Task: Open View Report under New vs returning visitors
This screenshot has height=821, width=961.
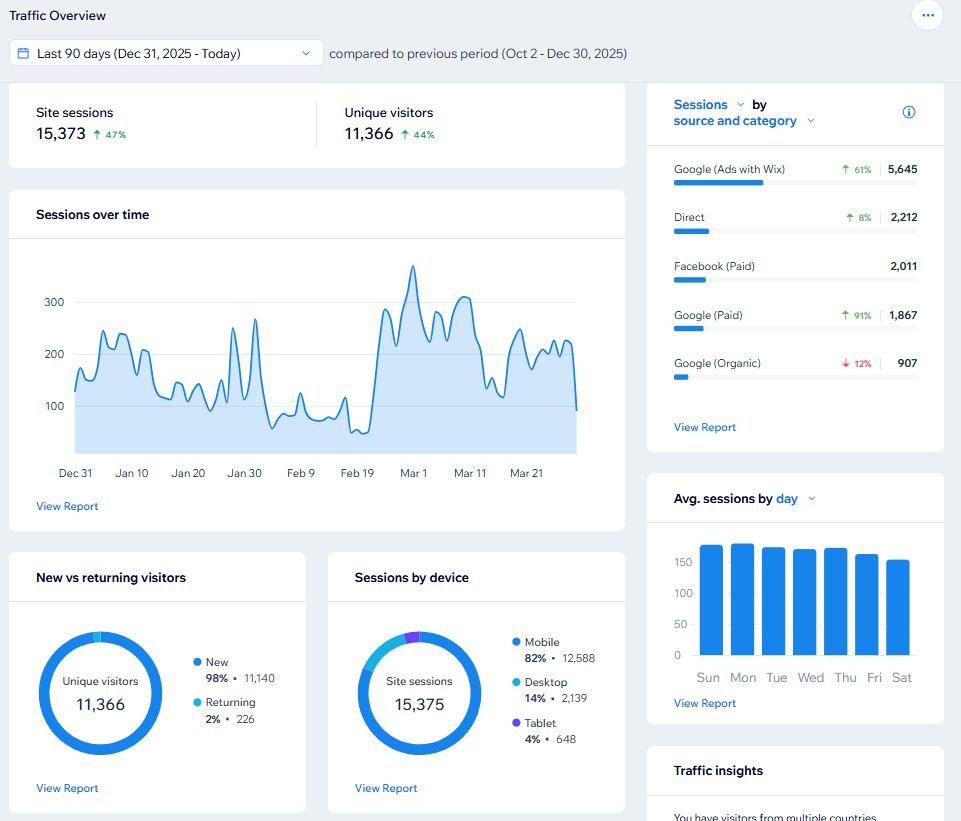Action: click(x=67, y=788)
